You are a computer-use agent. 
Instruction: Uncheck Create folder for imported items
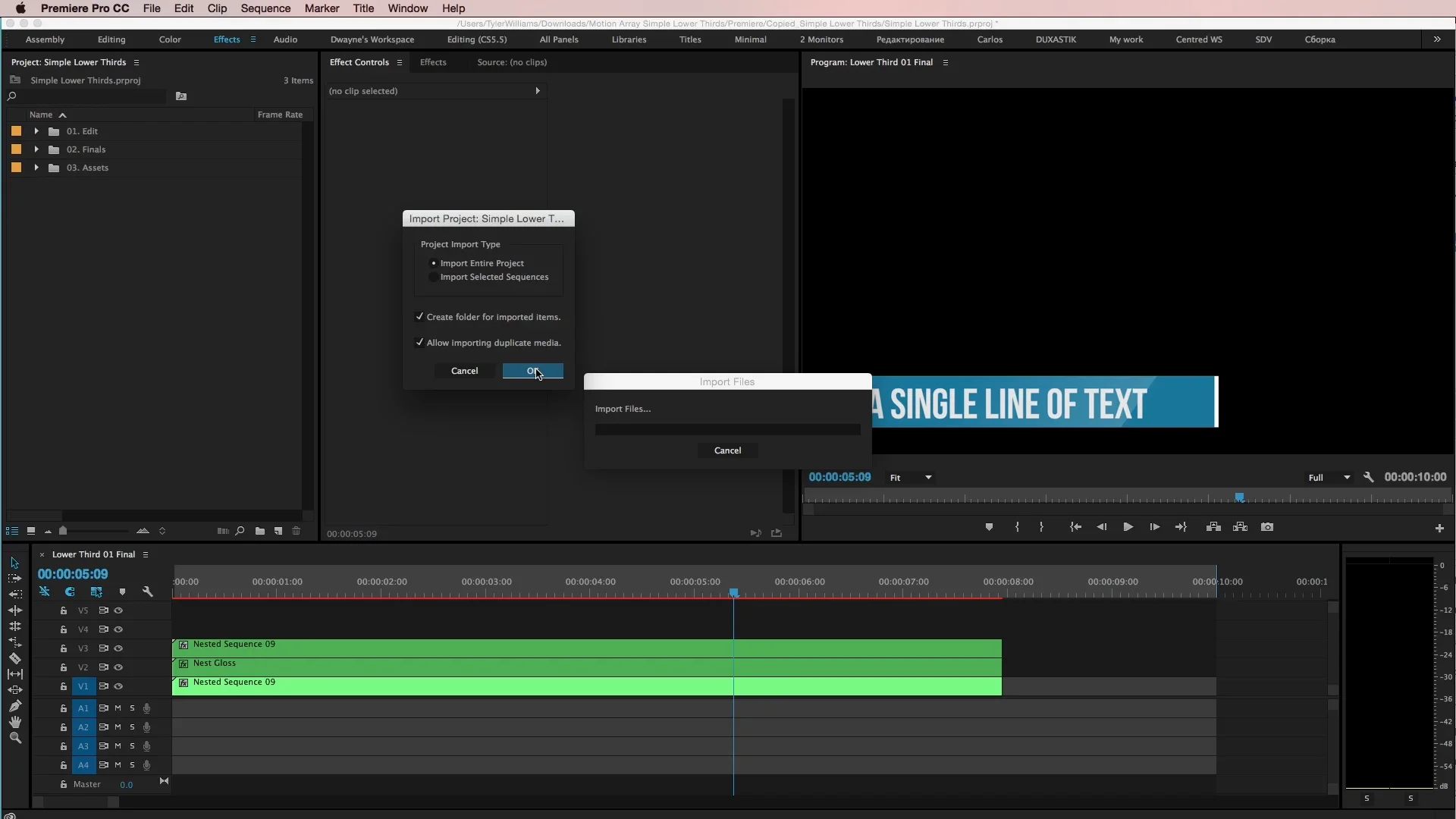pos(419,317)
